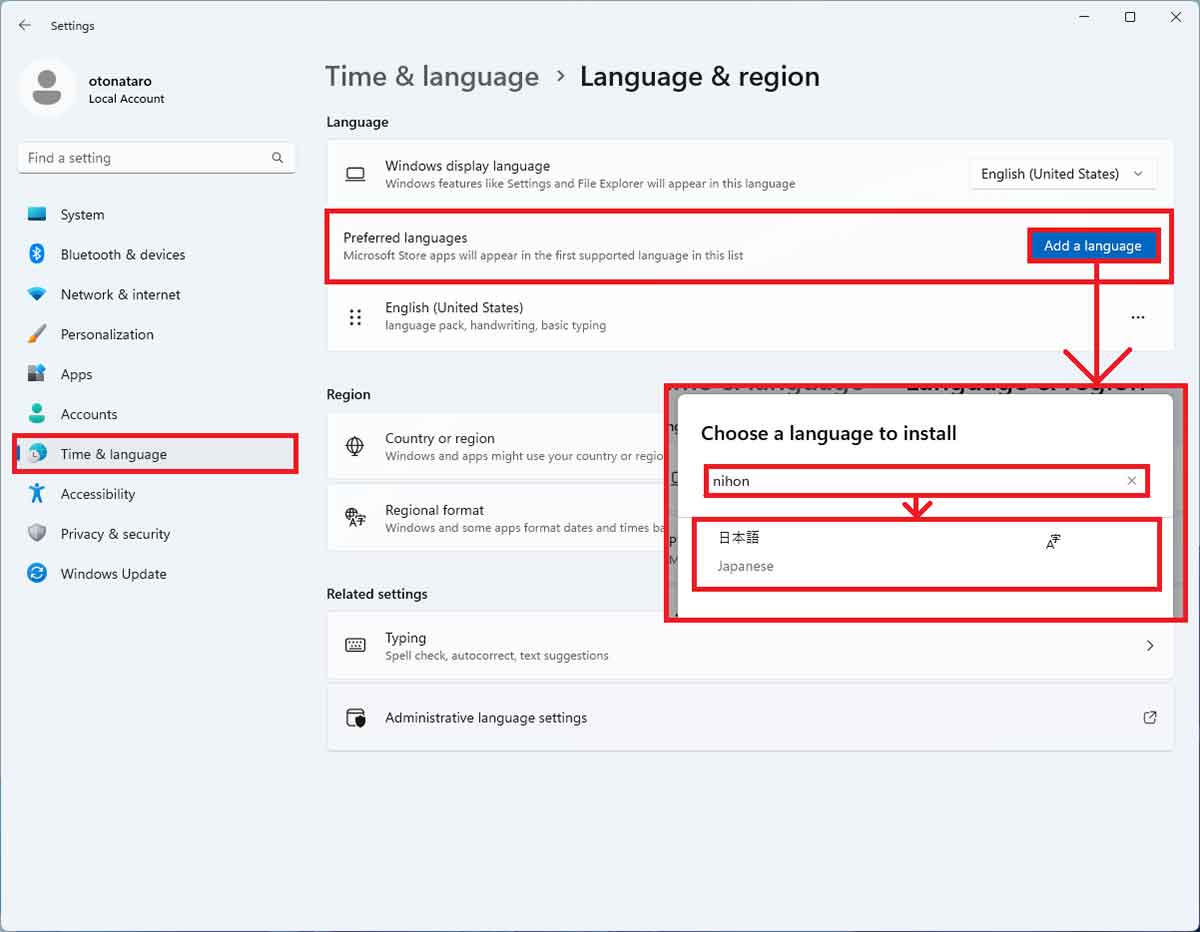This screenshot has height=932, width=1200.
Task: Click the Time & language clock icon
Action: (x=37, y=454)
